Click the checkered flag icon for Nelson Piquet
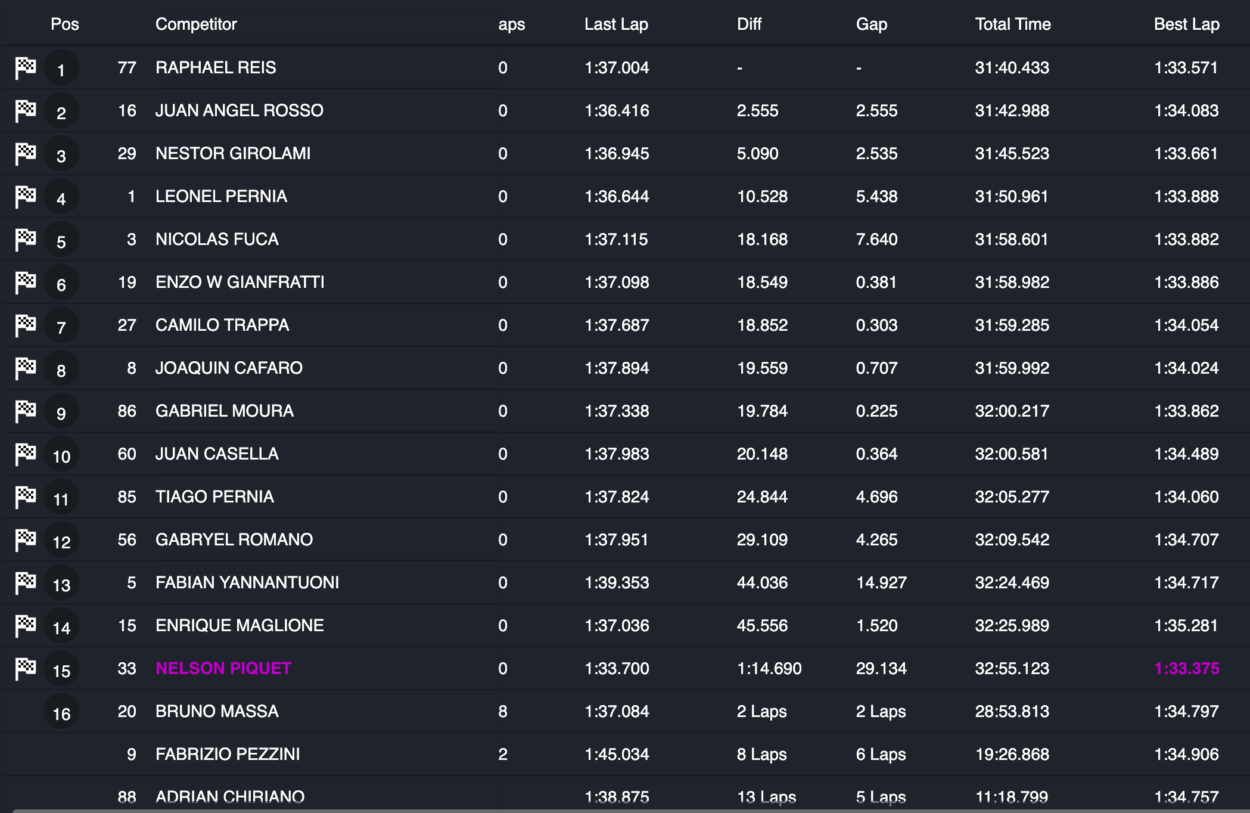This screenshot has height=813, width=1250. [26, 669]
